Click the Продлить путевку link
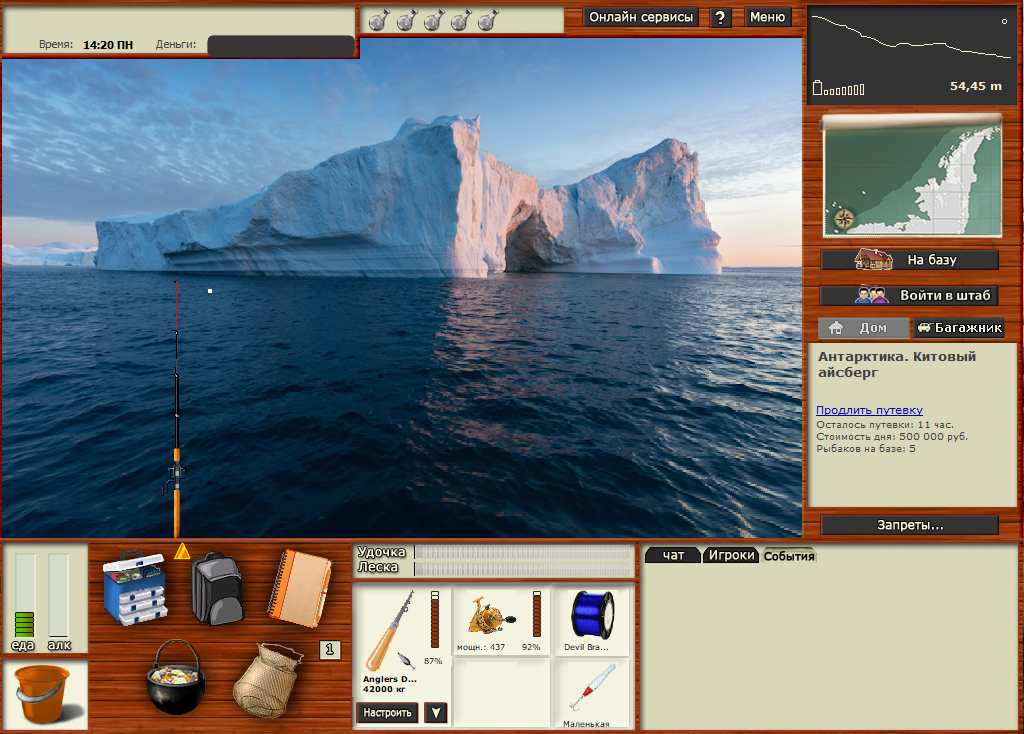This screenshot has height=734, width=1024. [869, 410]
